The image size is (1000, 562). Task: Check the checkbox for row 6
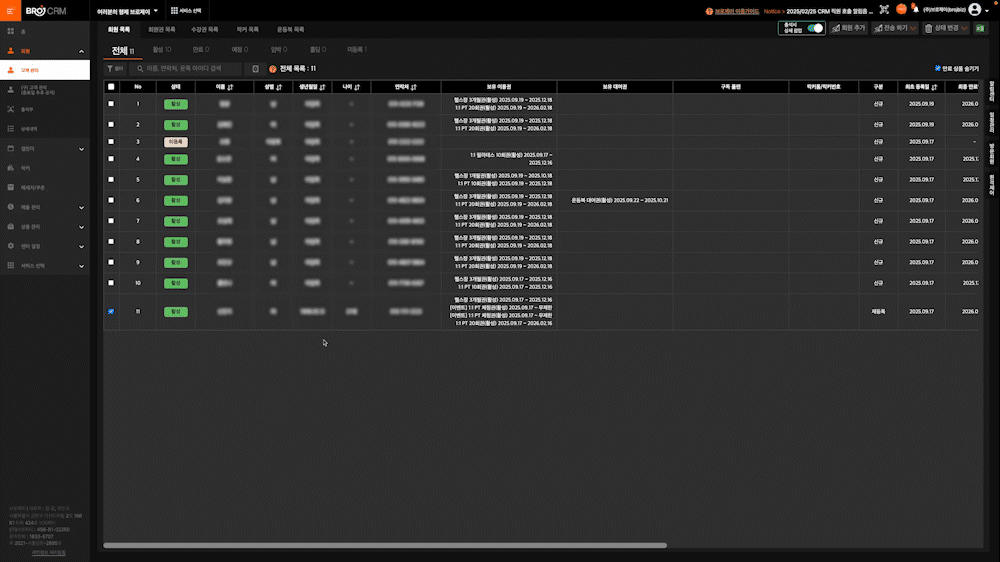coord(111,200)
